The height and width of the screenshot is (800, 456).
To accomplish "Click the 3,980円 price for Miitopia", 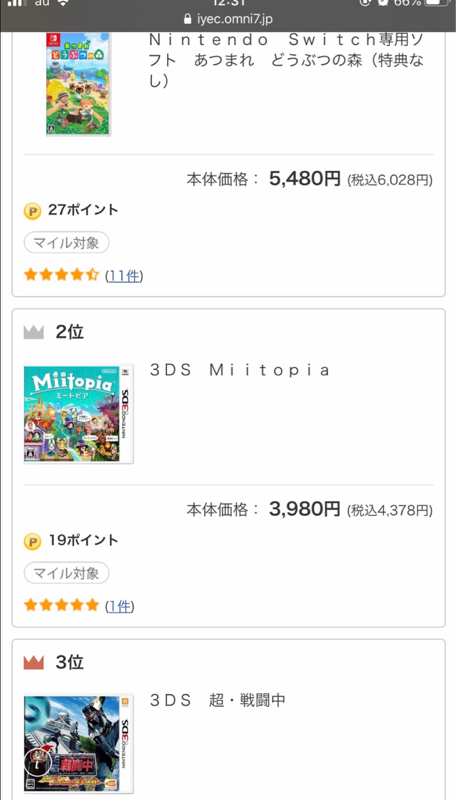I will click(x=305, y=509).
